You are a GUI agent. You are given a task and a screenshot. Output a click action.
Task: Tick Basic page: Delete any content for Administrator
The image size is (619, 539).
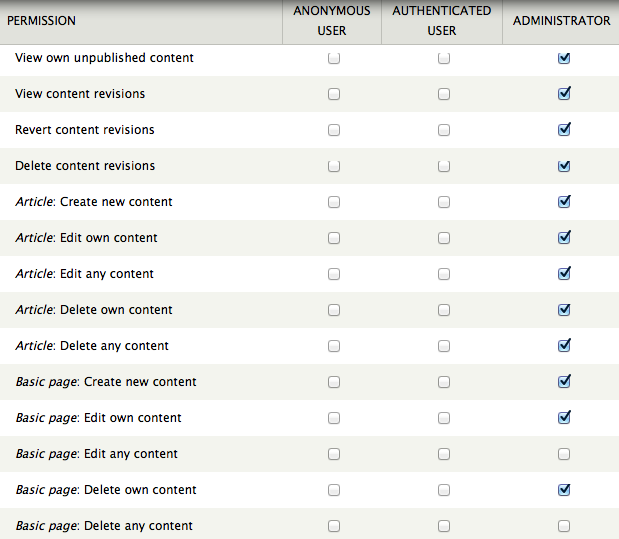click(x=564, y=526)
